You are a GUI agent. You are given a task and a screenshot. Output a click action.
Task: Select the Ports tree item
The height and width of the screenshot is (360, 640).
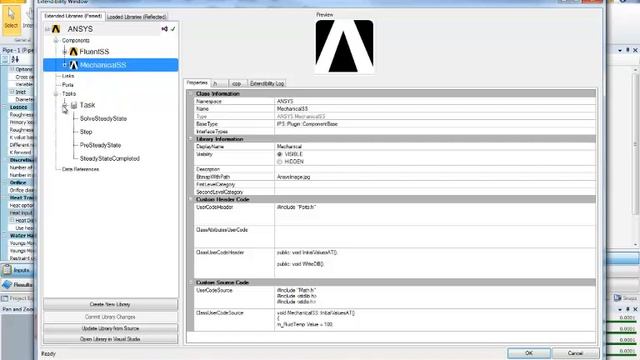(68, 85)
